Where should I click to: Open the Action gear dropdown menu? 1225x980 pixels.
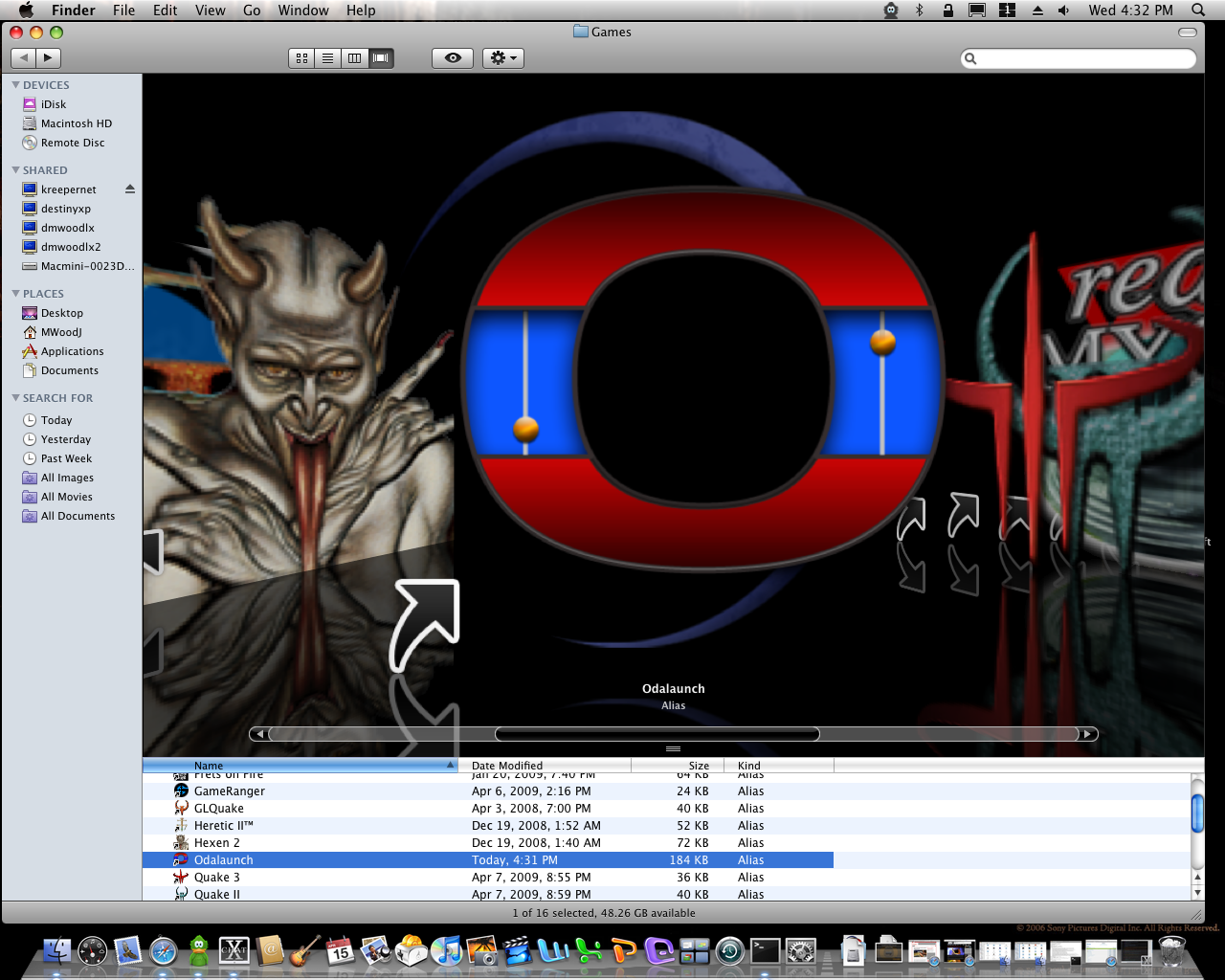coord(502,58)
